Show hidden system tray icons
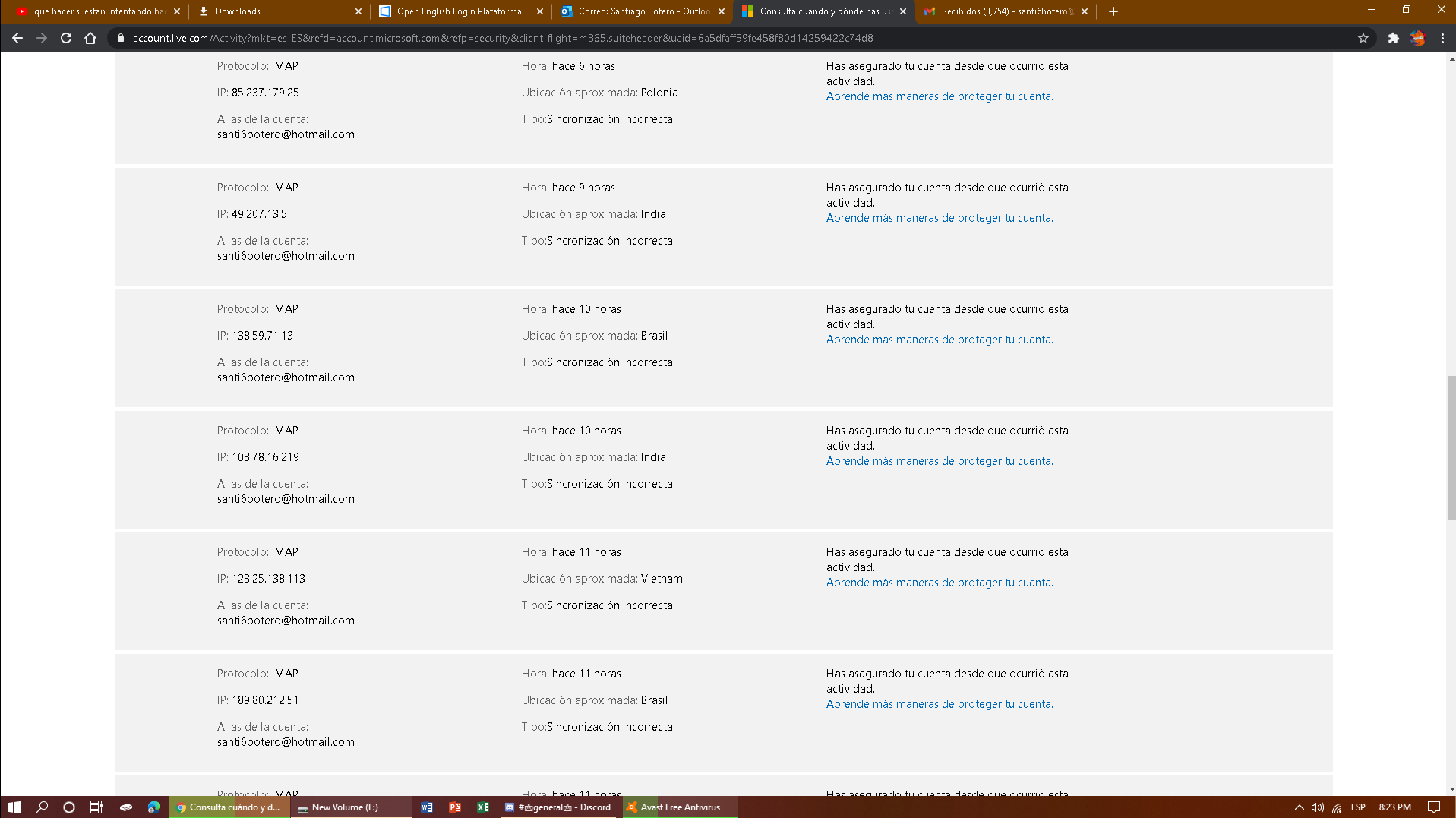1456x818 pixels. (1299, 807)
